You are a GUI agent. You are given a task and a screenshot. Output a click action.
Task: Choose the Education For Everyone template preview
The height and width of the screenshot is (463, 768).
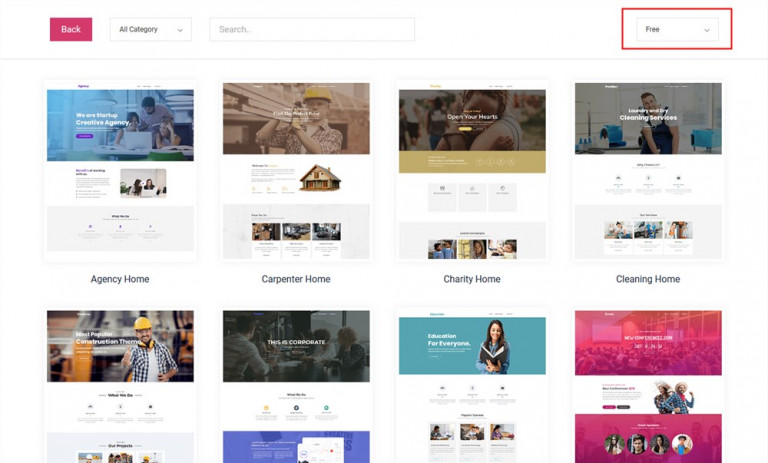click(472, 385)
